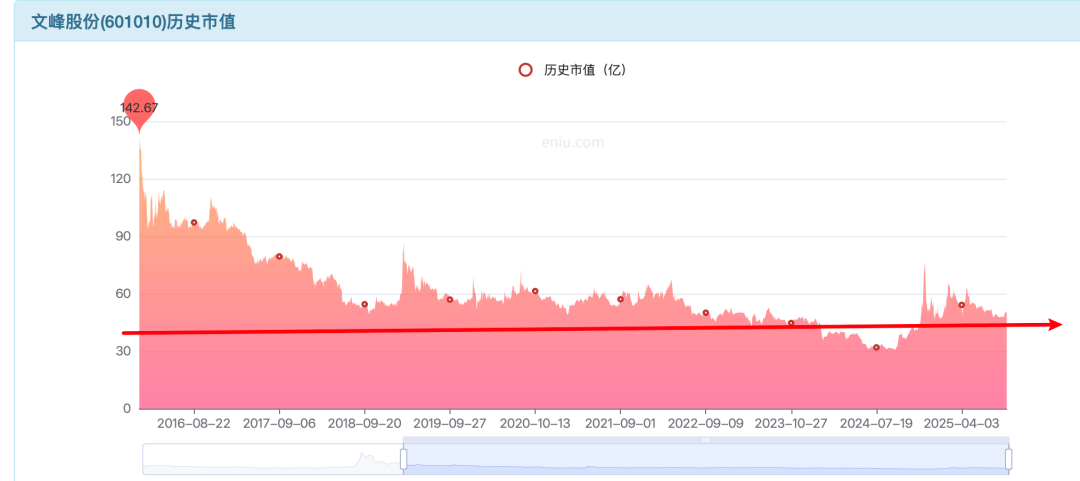Click the left handle of the zoom slider
The image size is (1080, 481).
click(x=404, y=459)
